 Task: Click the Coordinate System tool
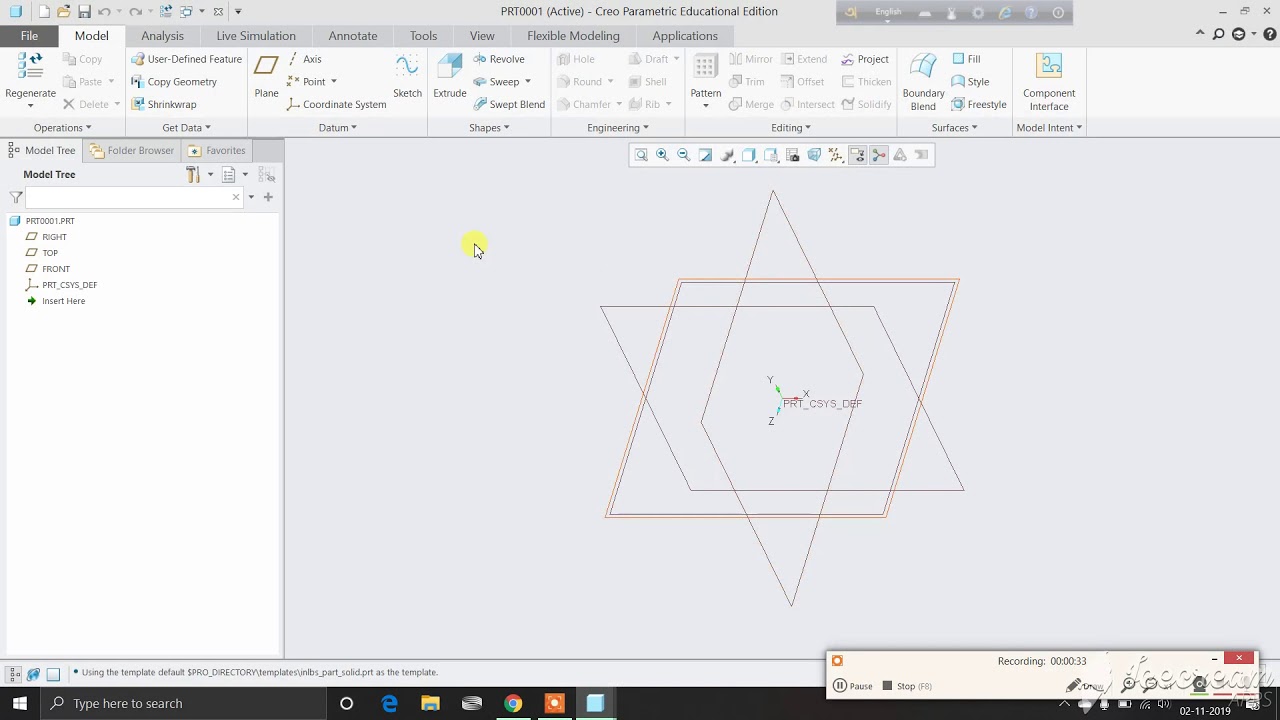pyautogui.click(x=336, y=104)
